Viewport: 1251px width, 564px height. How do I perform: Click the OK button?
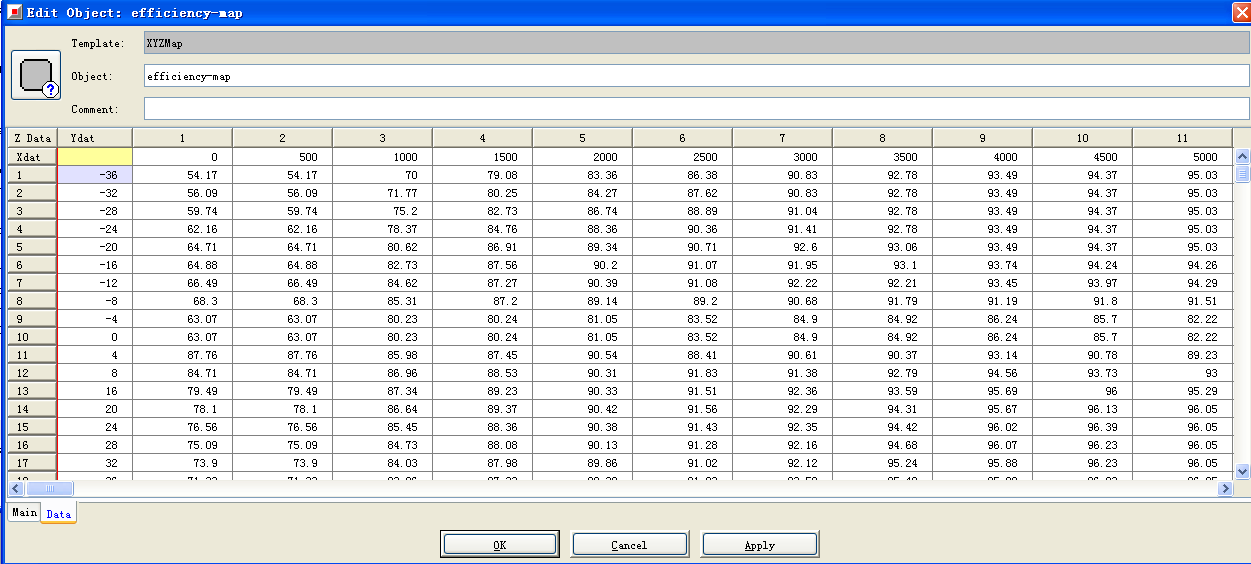[x=499, y=544]
